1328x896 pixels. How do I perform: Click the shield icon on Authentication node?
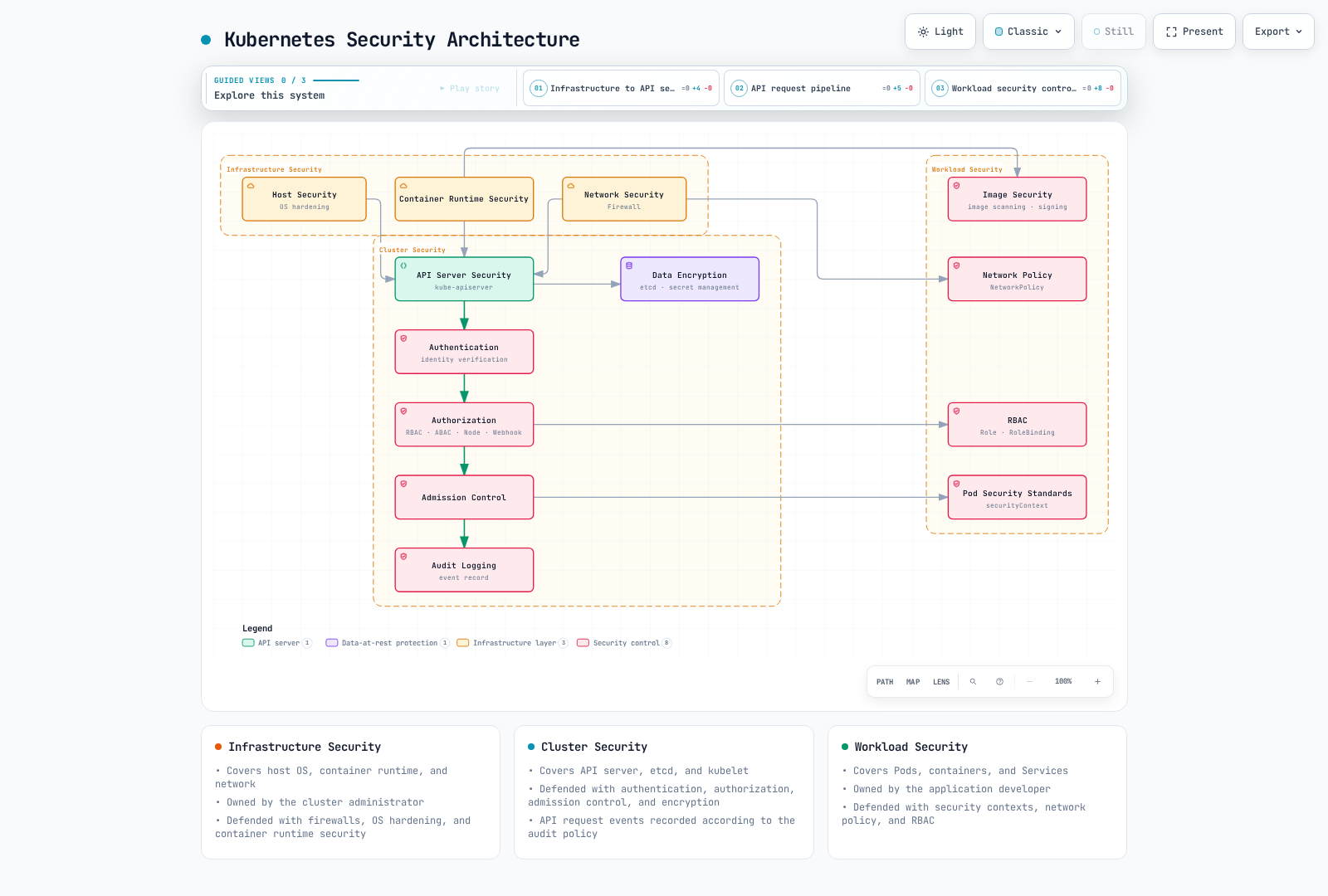[403, 338]
